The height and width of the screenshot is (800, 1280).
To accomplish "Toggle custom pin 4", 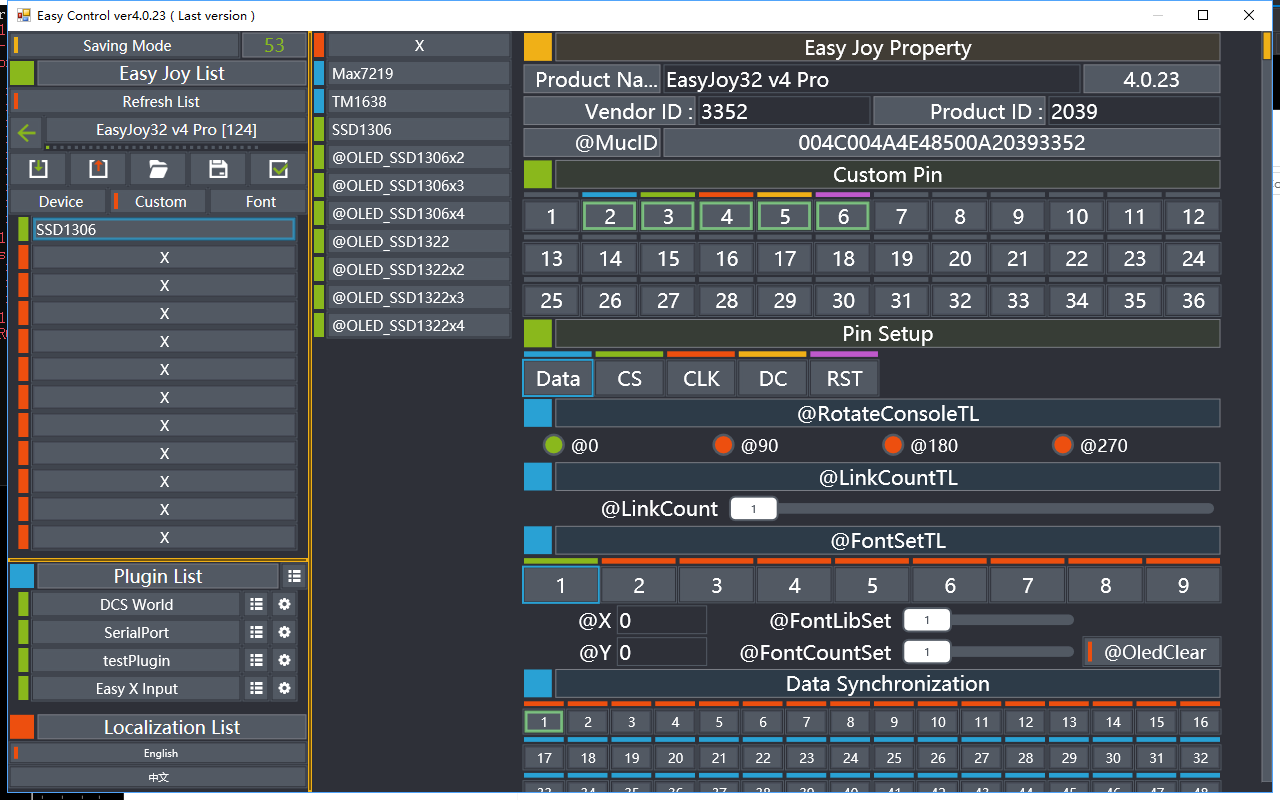I will [x=727, y=216].
